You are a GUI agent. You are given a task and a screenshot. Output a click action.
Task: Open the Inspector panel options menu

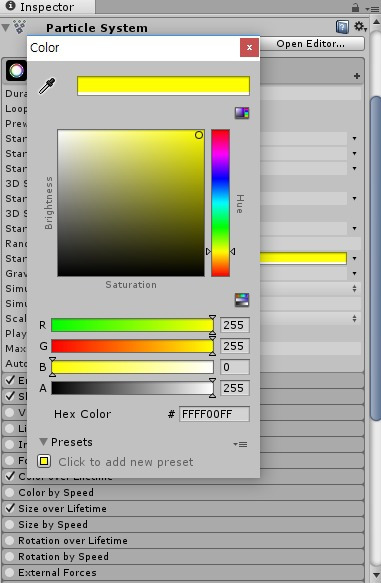pyautogui.click(x=372, y=8)
